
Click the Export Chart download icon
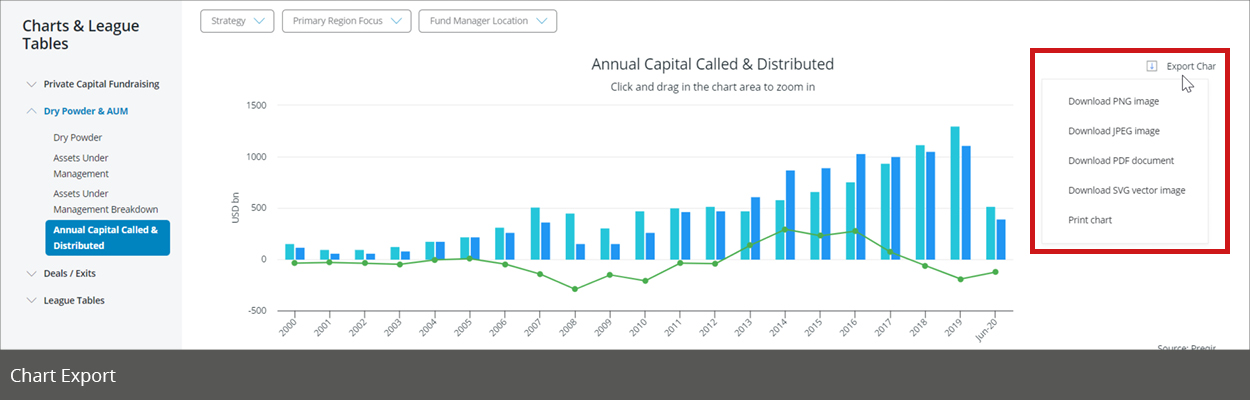click(1151, 66)
